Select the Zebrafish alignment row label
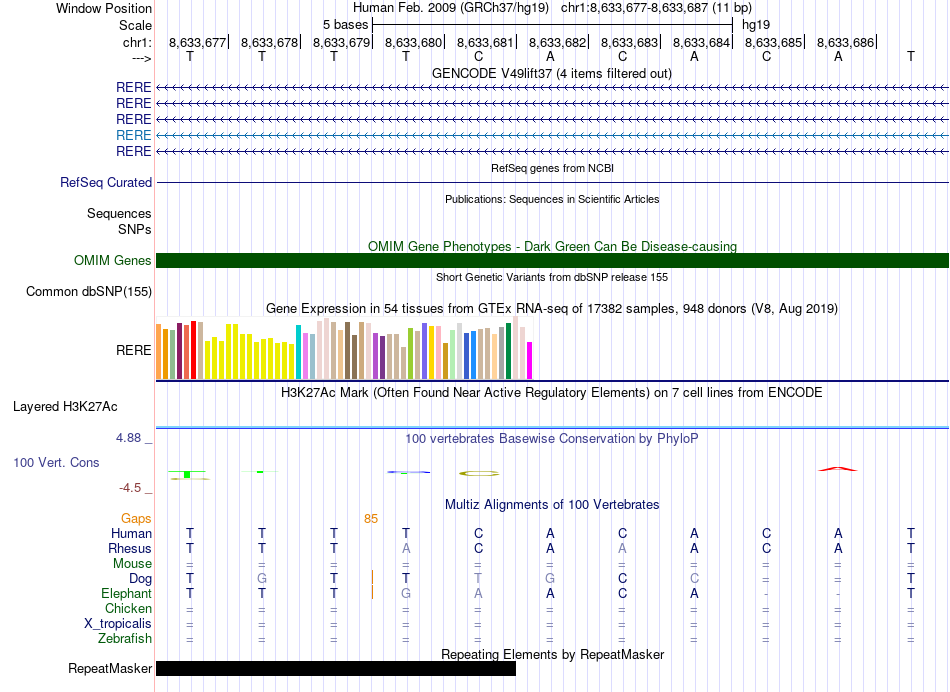The height and width of the screenshot is (692, 950). [125, 639]
